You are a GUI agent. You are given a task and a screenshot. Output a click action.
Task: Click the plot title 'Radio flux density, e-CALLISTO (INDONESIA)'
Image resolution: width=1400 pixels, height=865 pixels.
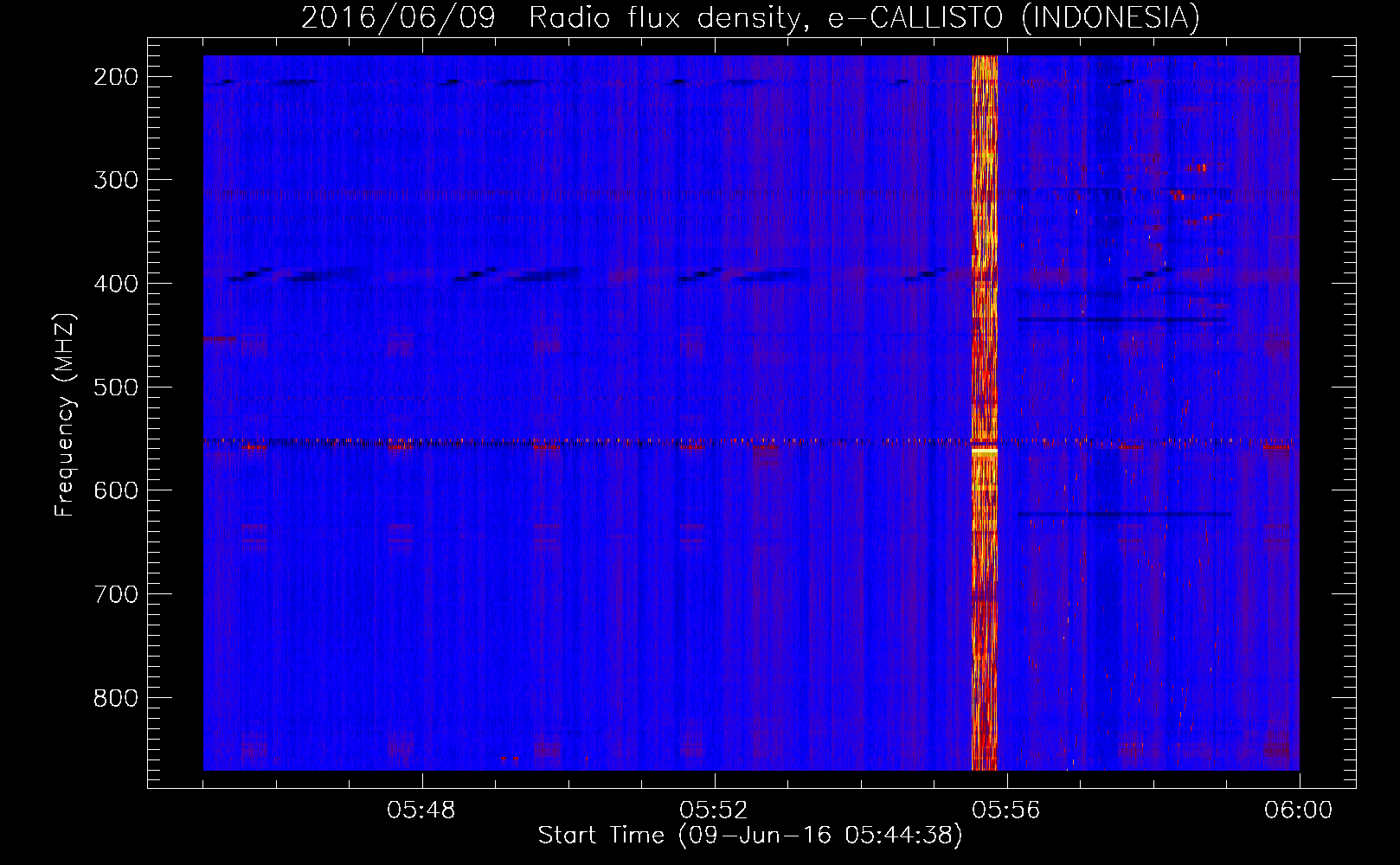pos(864,17)
